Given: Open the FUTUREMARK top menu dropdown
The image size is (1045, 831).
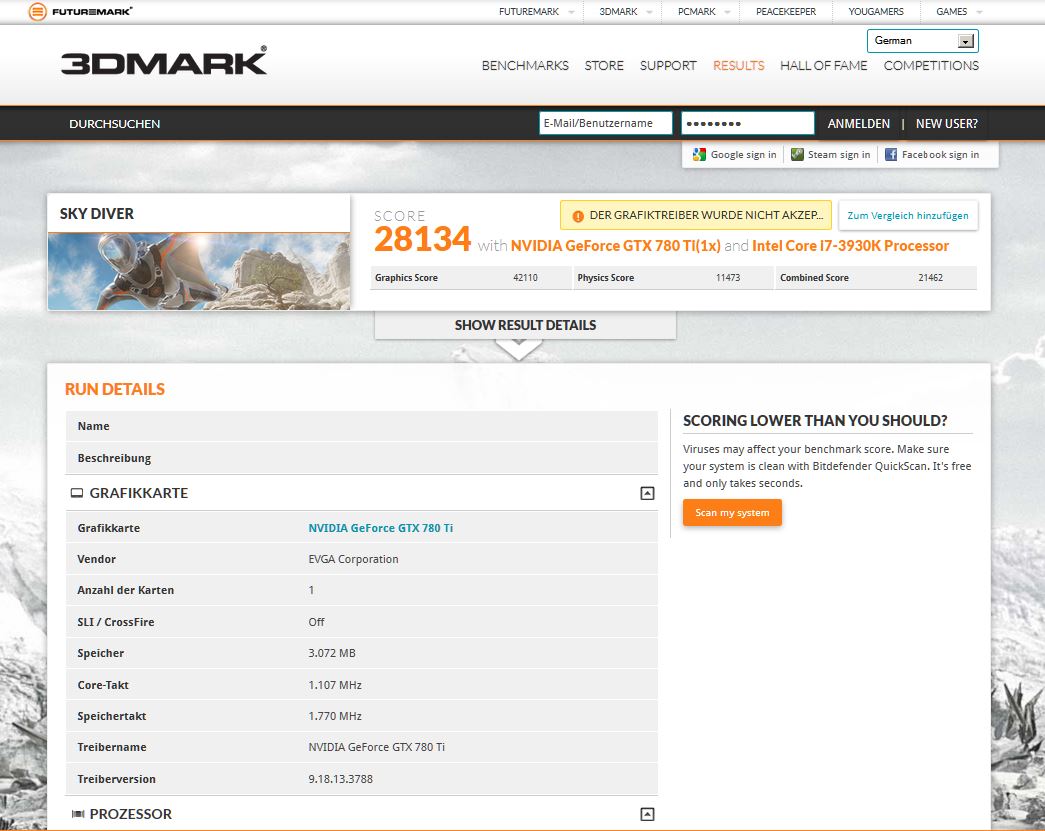Looking at the screenshot, I should [571, 12].
